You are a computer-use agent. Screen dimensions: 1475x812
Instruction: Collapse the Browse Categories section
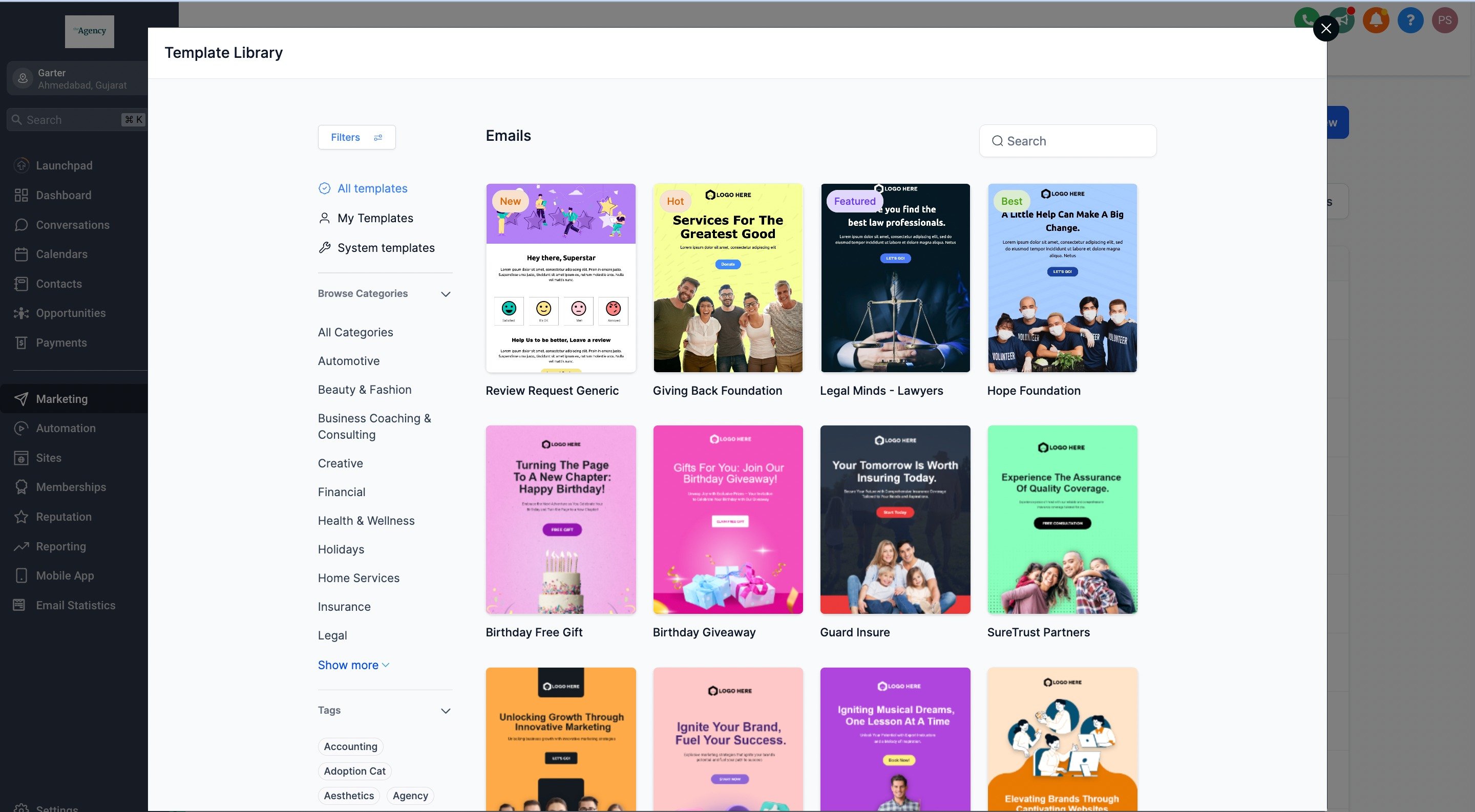click(x=446, y=294)
